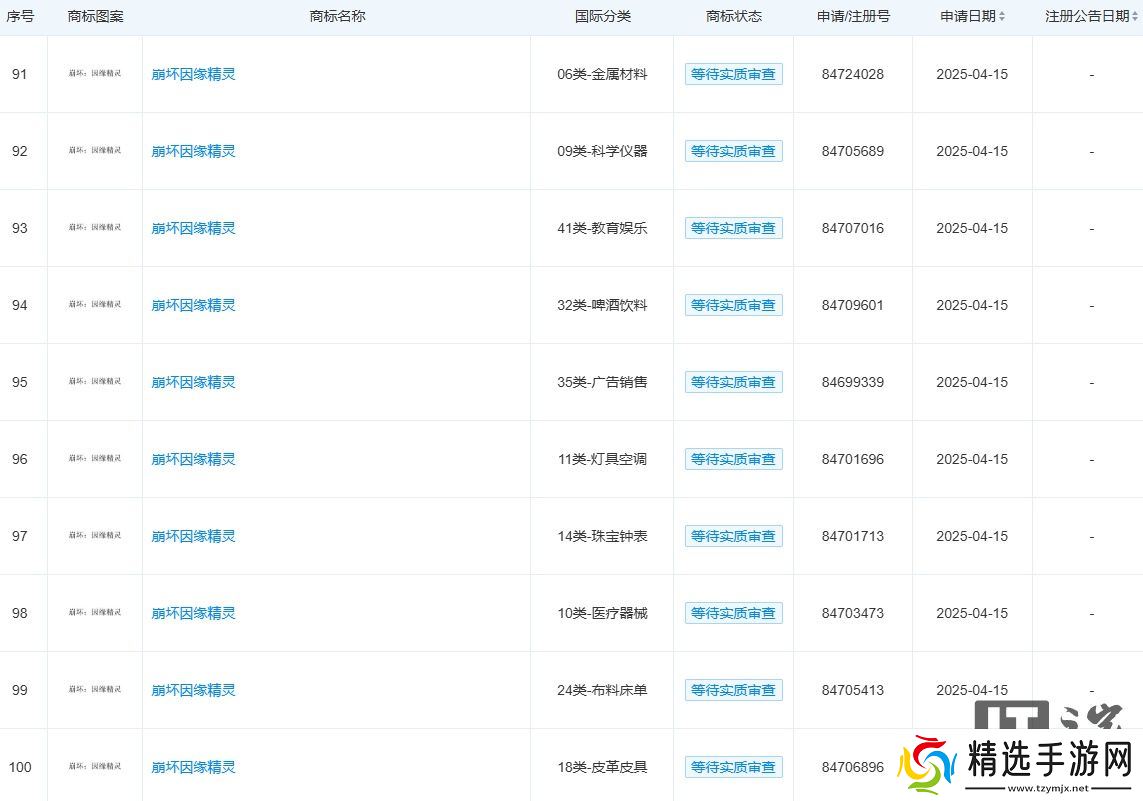Click the 国际分类 column header
Viewport: 1143px width, 801px height.
602,16
